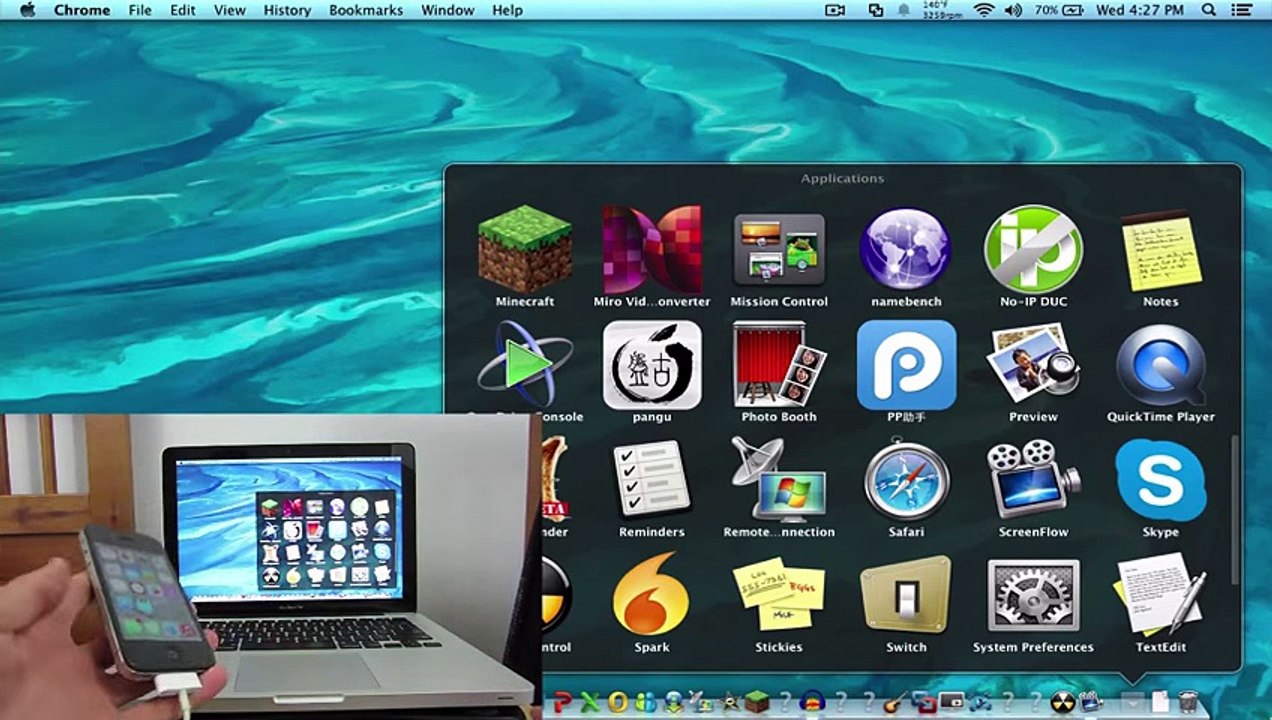Click the Documents stack in the Dock
The image size is (1272, 720).
pyautogui.click(x=1159, y=702)
